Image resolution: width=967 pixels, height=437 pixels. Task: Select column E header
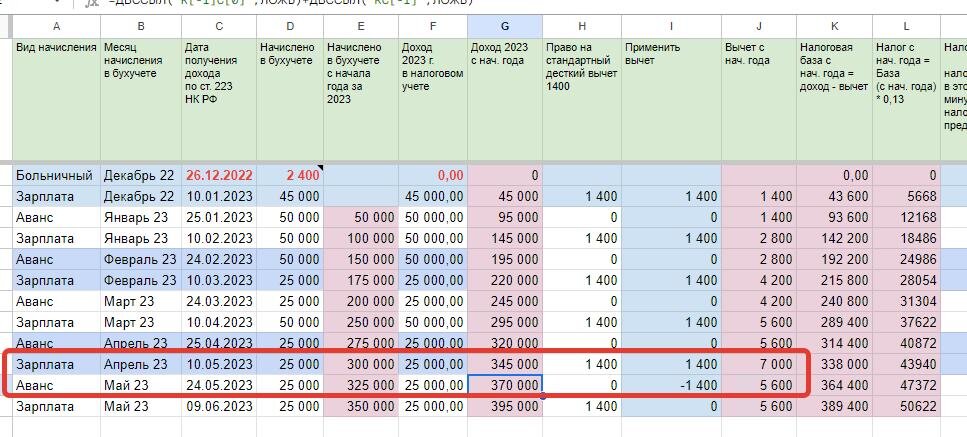361,26
